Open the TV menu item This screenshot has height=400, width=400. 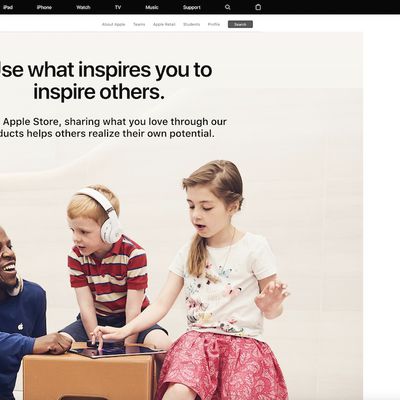click(118, 7)
